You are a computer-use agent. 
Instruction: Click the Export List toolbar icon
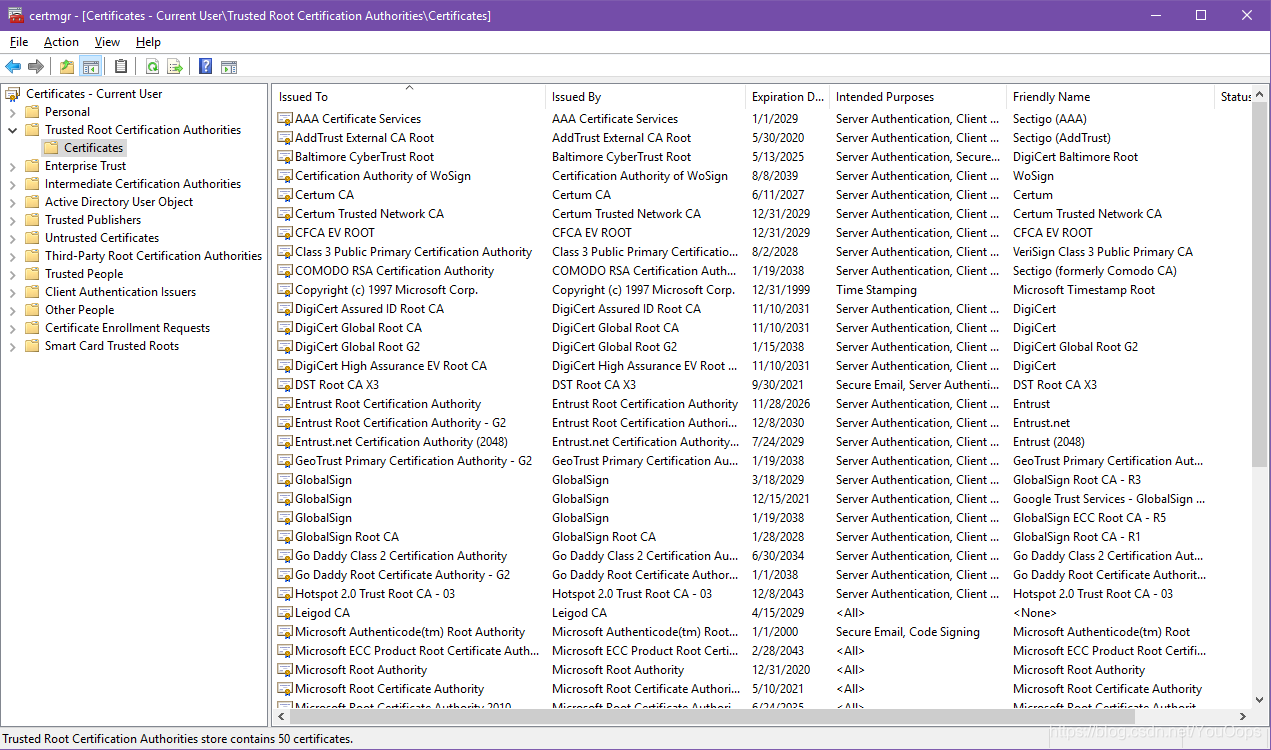[175, 67]
